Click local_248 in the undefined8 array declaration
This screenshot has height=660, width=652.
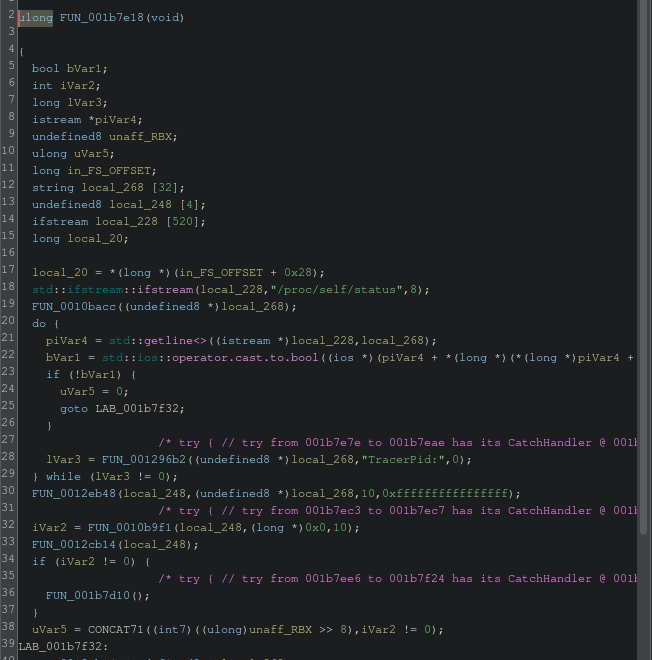140,205
